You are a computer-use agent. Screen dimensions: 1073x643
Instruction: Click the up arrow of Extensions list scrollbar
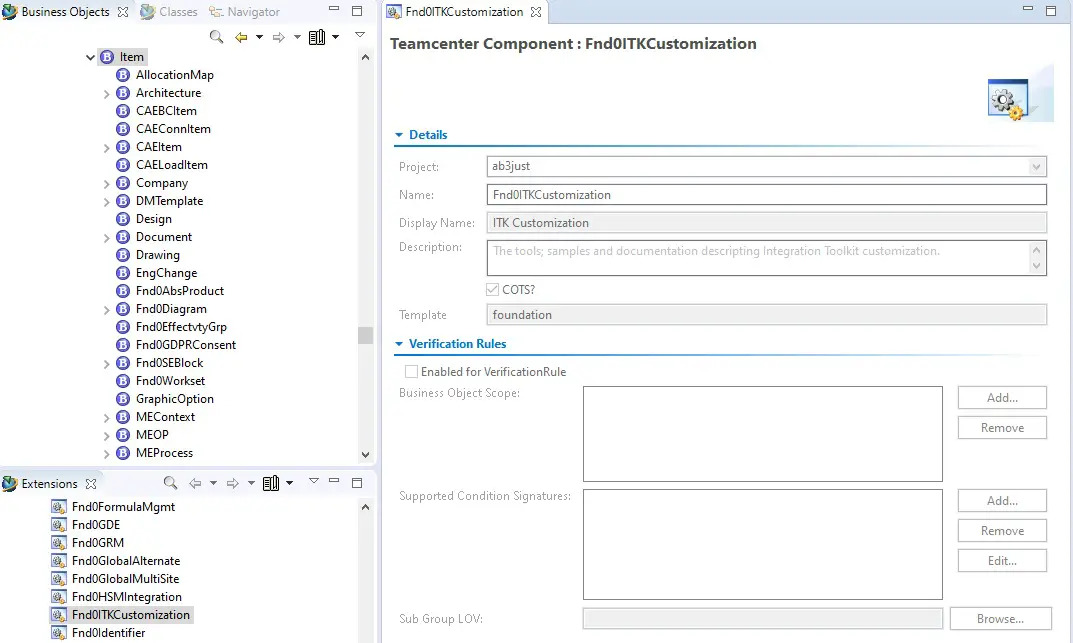[365, 507]
